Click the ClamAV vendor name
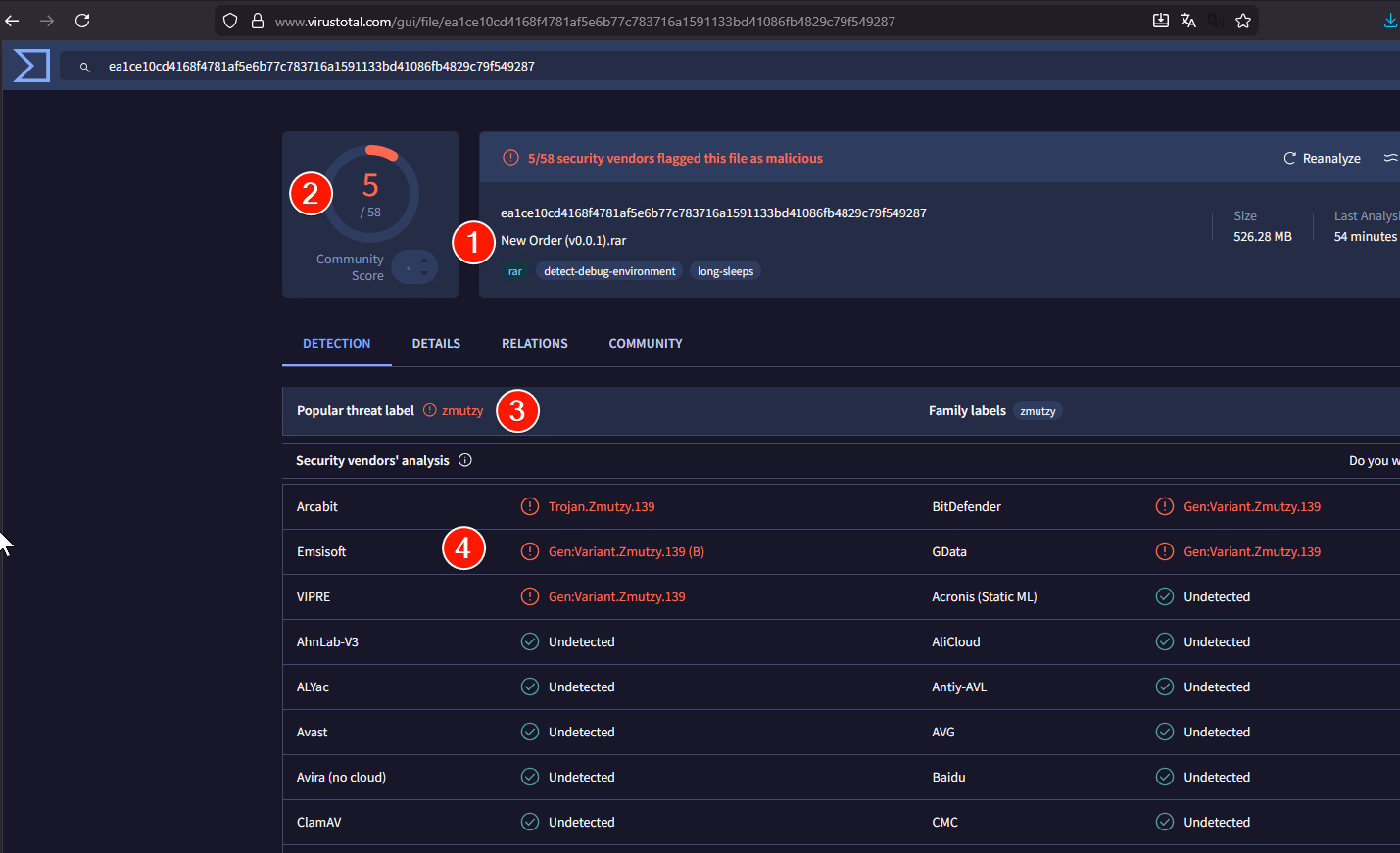The image size is (1400, 853). [319, 822]
